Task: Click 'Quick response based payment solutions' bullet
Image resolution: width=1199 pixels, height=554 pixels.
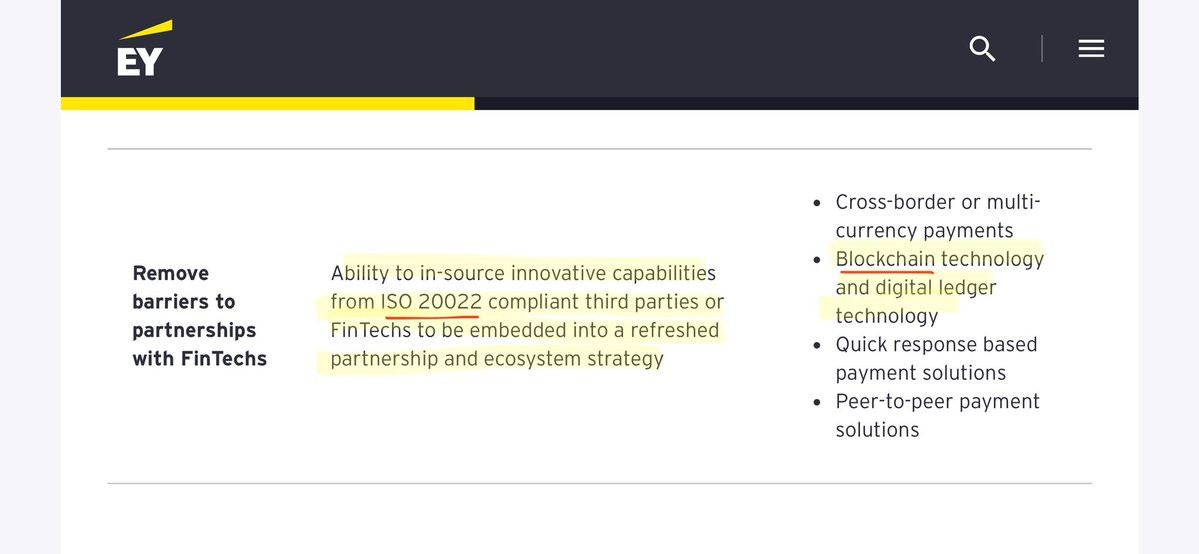Action: 936,359
